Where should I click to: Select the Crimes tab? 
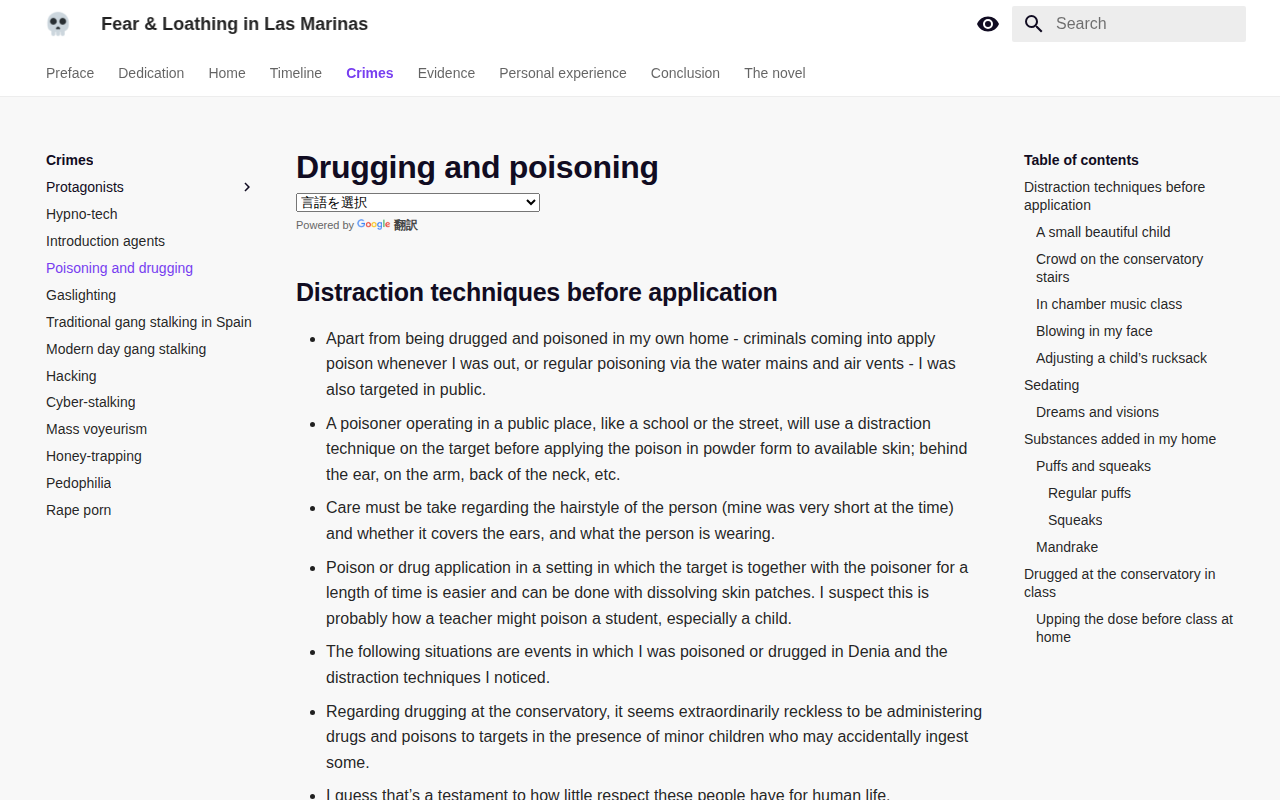(x=370, y=73)
